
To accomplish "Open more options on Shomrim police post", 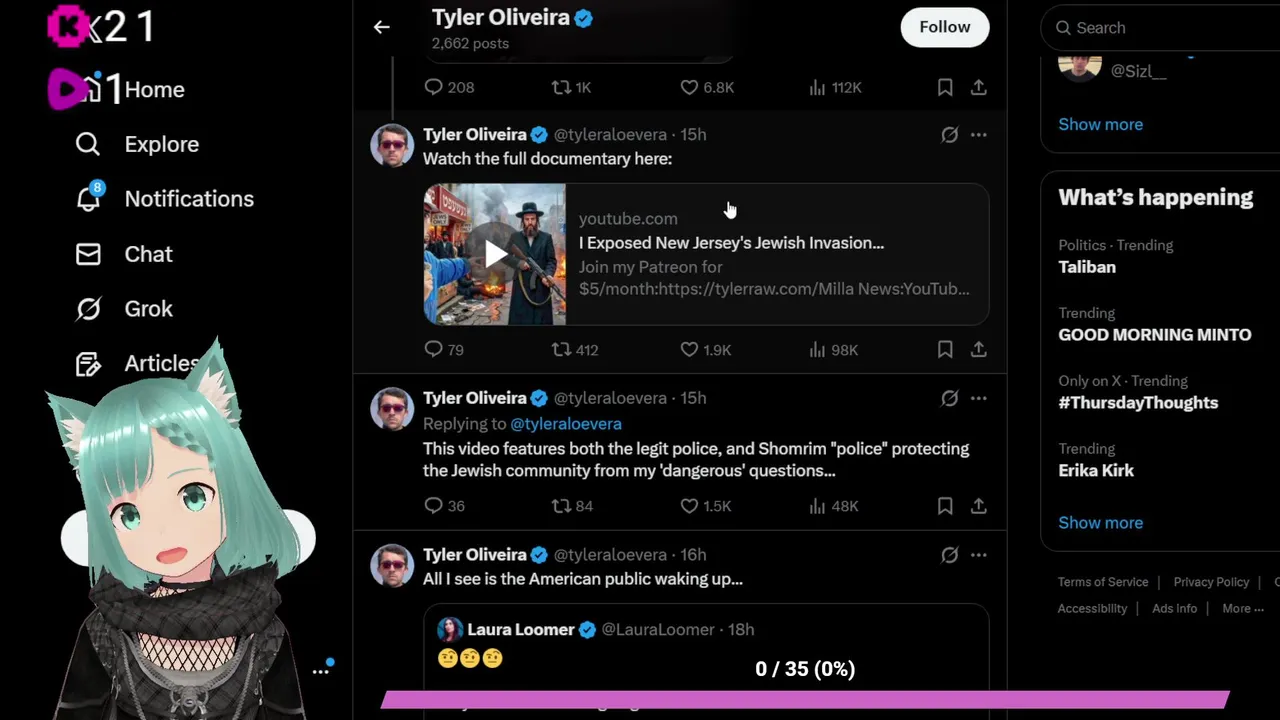I will pyautogui.click(x=978, y=398).
